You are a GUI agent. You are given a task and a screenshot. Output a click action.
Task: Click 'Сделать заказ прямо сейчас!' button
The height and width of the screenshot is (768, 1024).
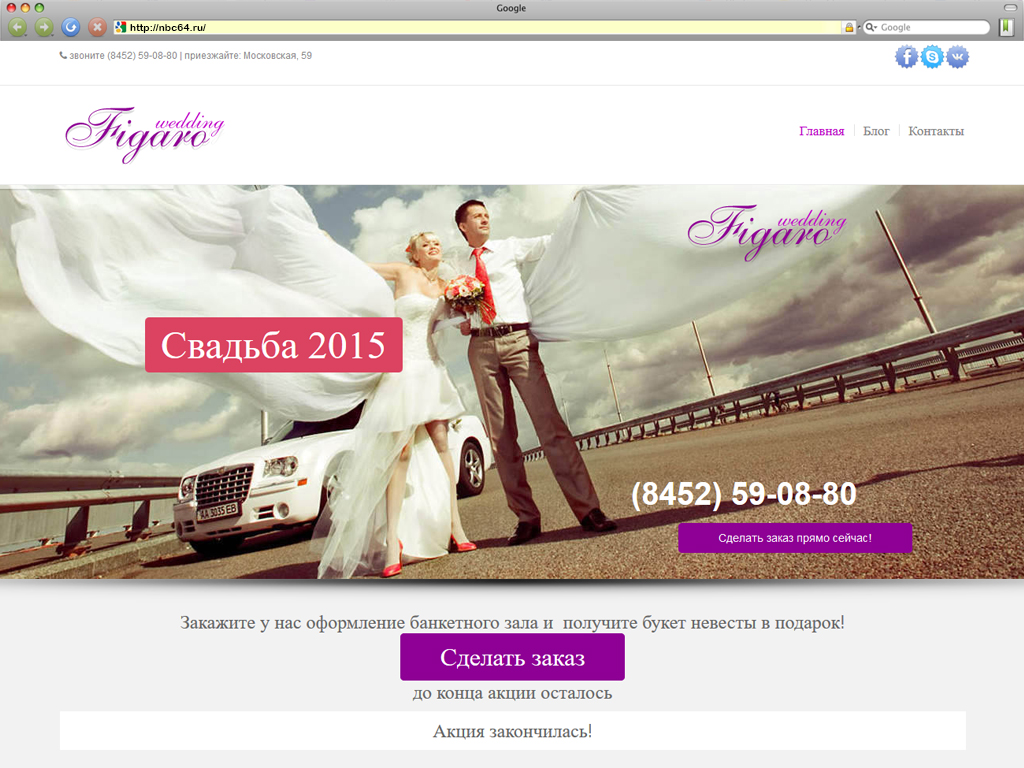pyautogui.click(x=795, y=538)
